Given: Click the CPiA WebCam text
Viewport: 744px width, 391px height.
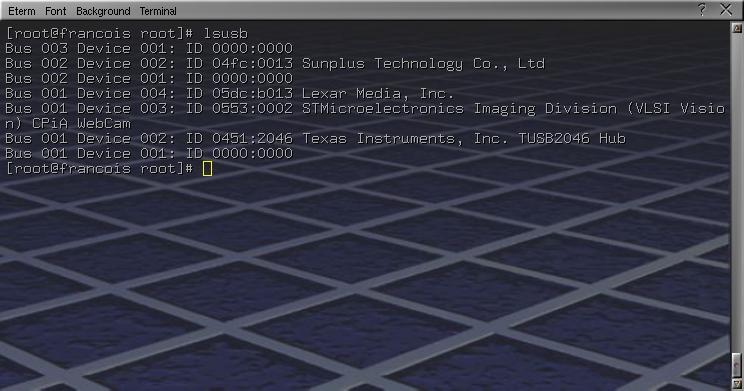Looking at the screenshot, I should coord(81,123).
